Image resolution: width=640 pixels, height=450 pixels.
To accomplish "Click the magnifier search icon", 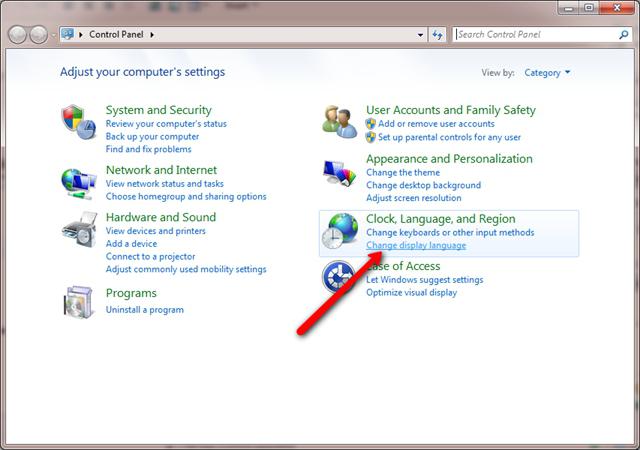I will [623, 35].
